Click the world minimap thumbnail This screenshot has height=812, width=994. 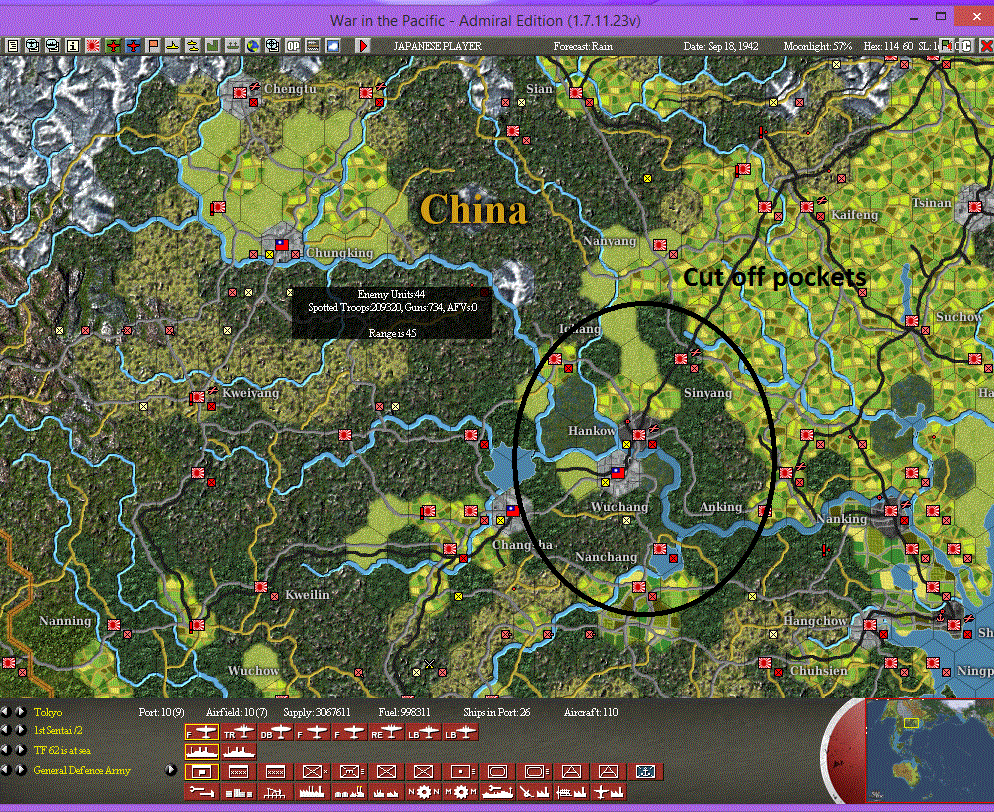(x=929, y=751)
